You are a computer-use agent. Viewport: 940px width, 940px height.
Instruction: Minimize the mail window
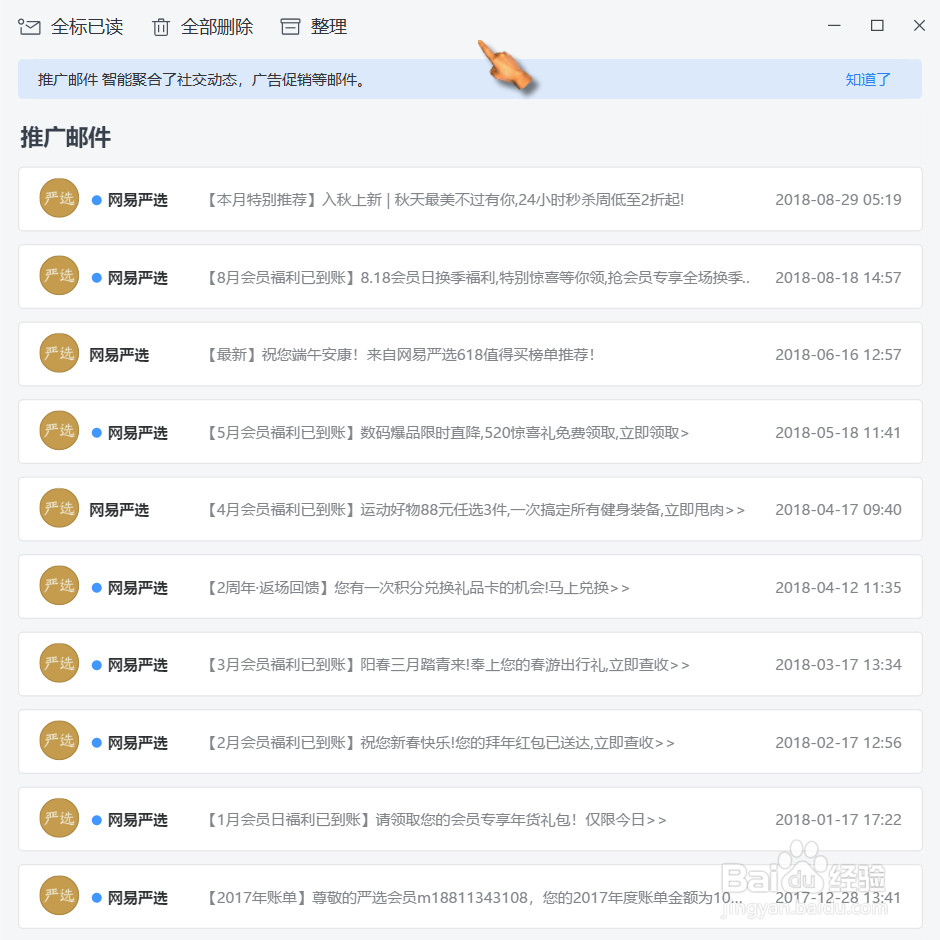tap(834, 25)
